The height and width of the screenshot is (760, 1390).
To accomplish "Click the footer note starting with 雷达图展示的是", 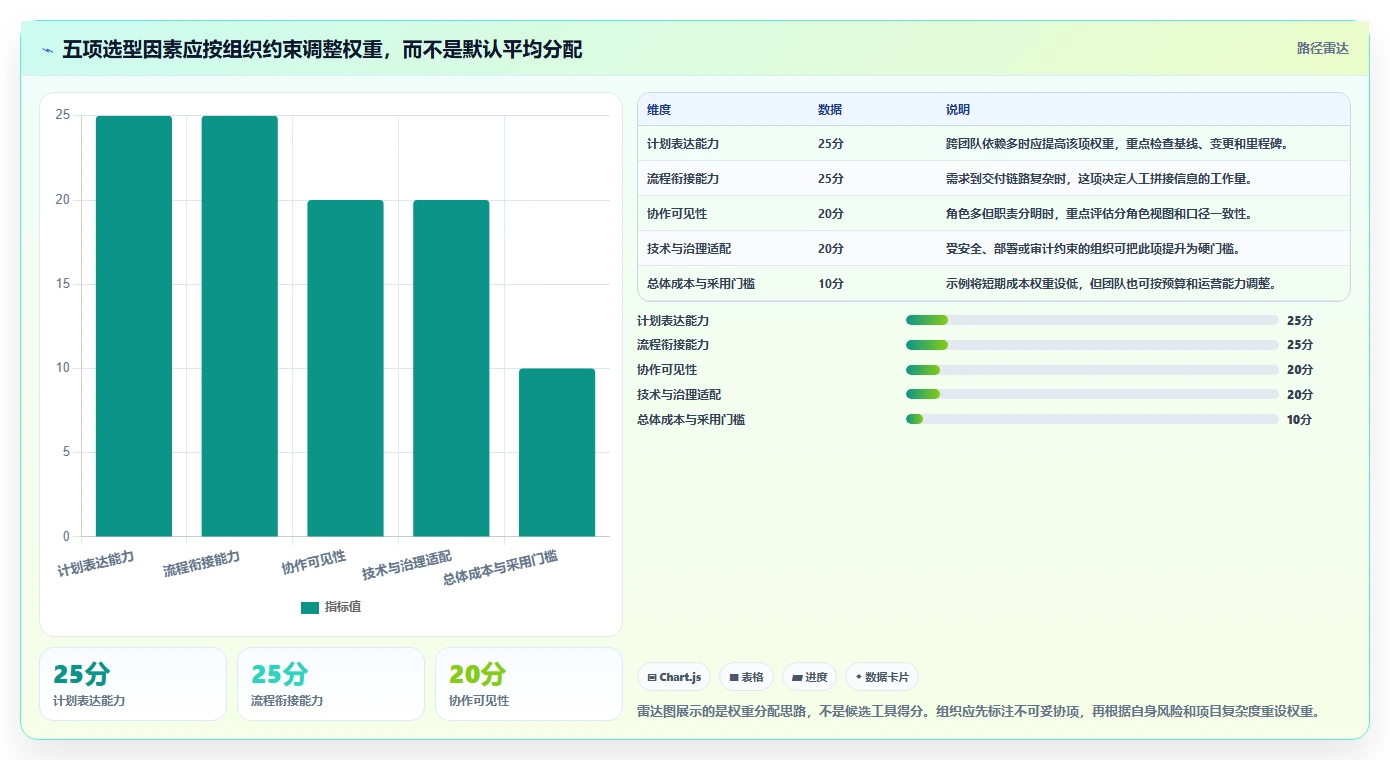I will 979,712.
